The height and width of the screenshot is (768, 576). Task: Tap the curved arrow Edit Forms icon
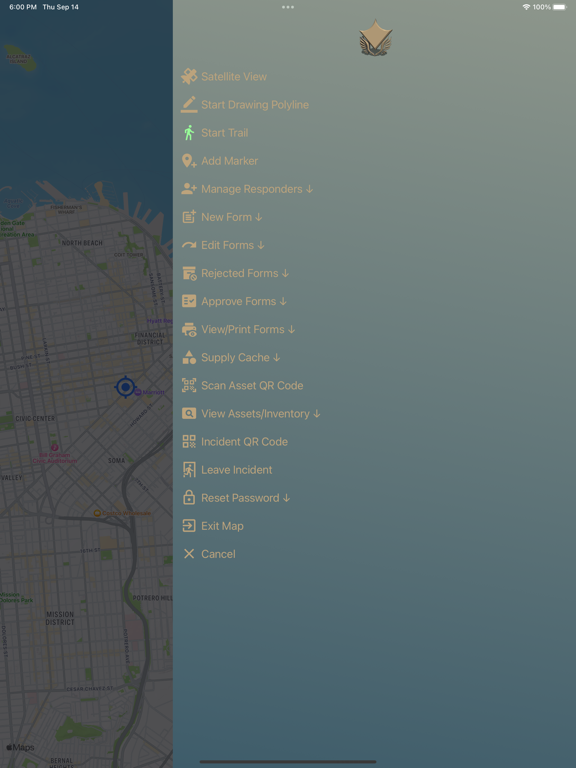[189, 245]
